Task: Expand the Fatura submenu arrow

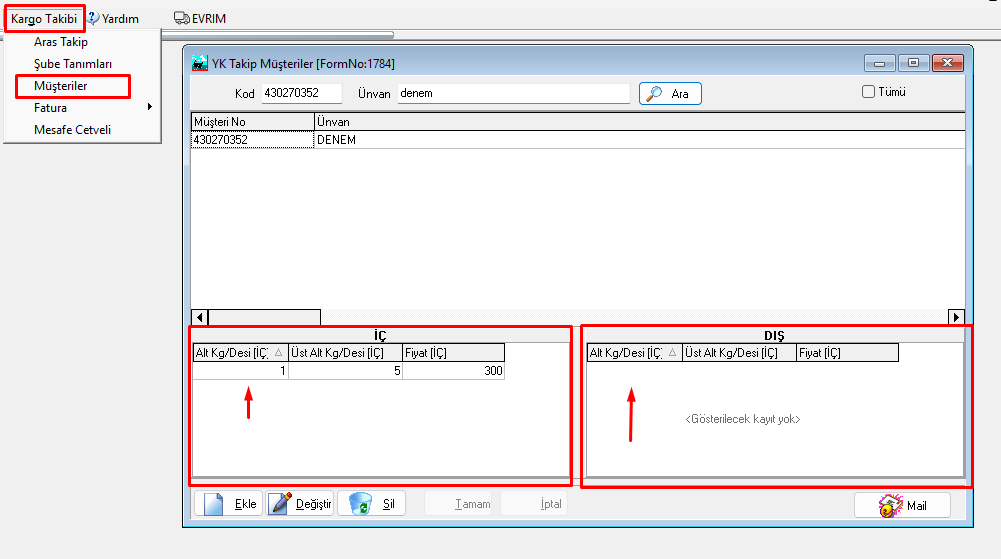Action: coord(149,107)
